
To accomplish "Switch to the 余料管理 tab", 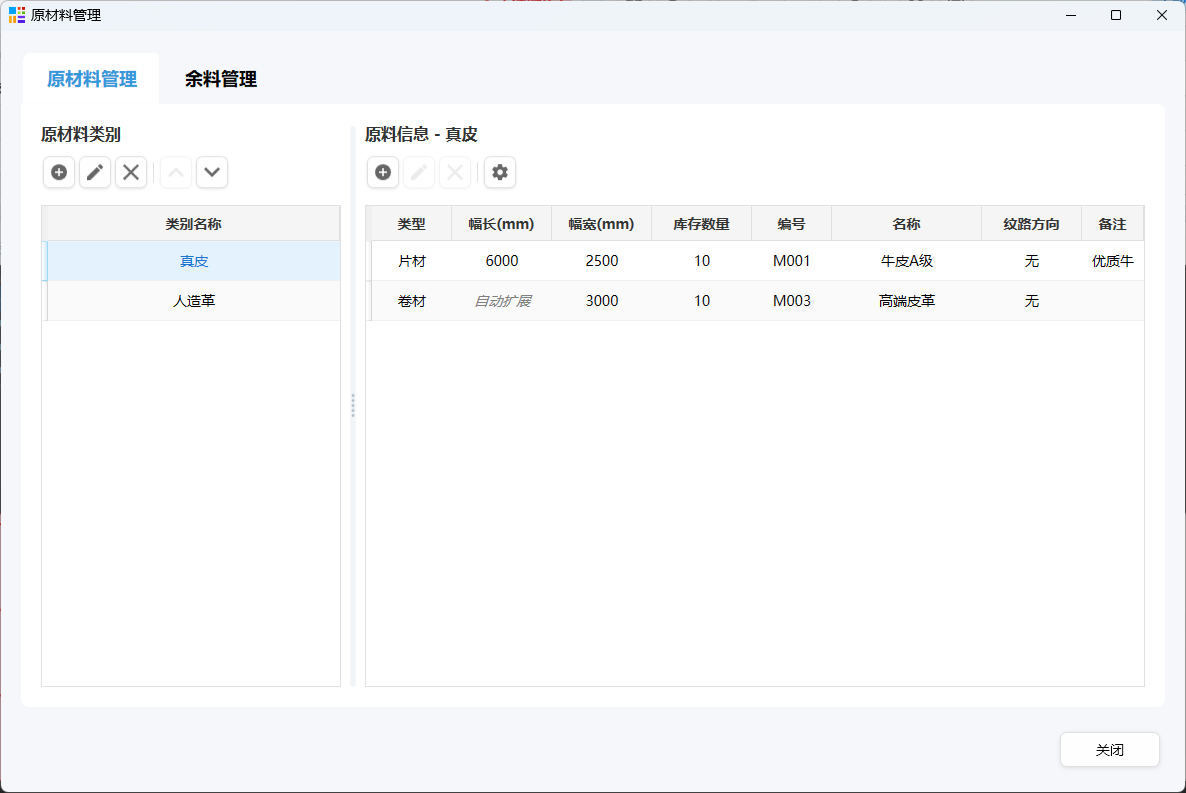I will pos(222,77).
